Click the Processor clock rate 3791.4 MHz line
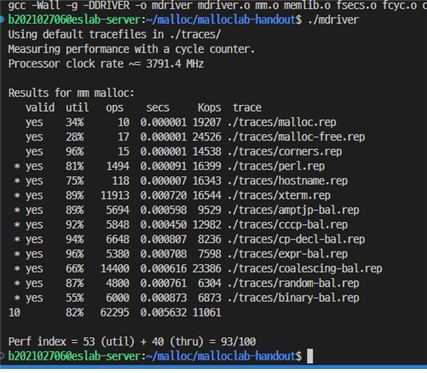 (x=106, y=64)
